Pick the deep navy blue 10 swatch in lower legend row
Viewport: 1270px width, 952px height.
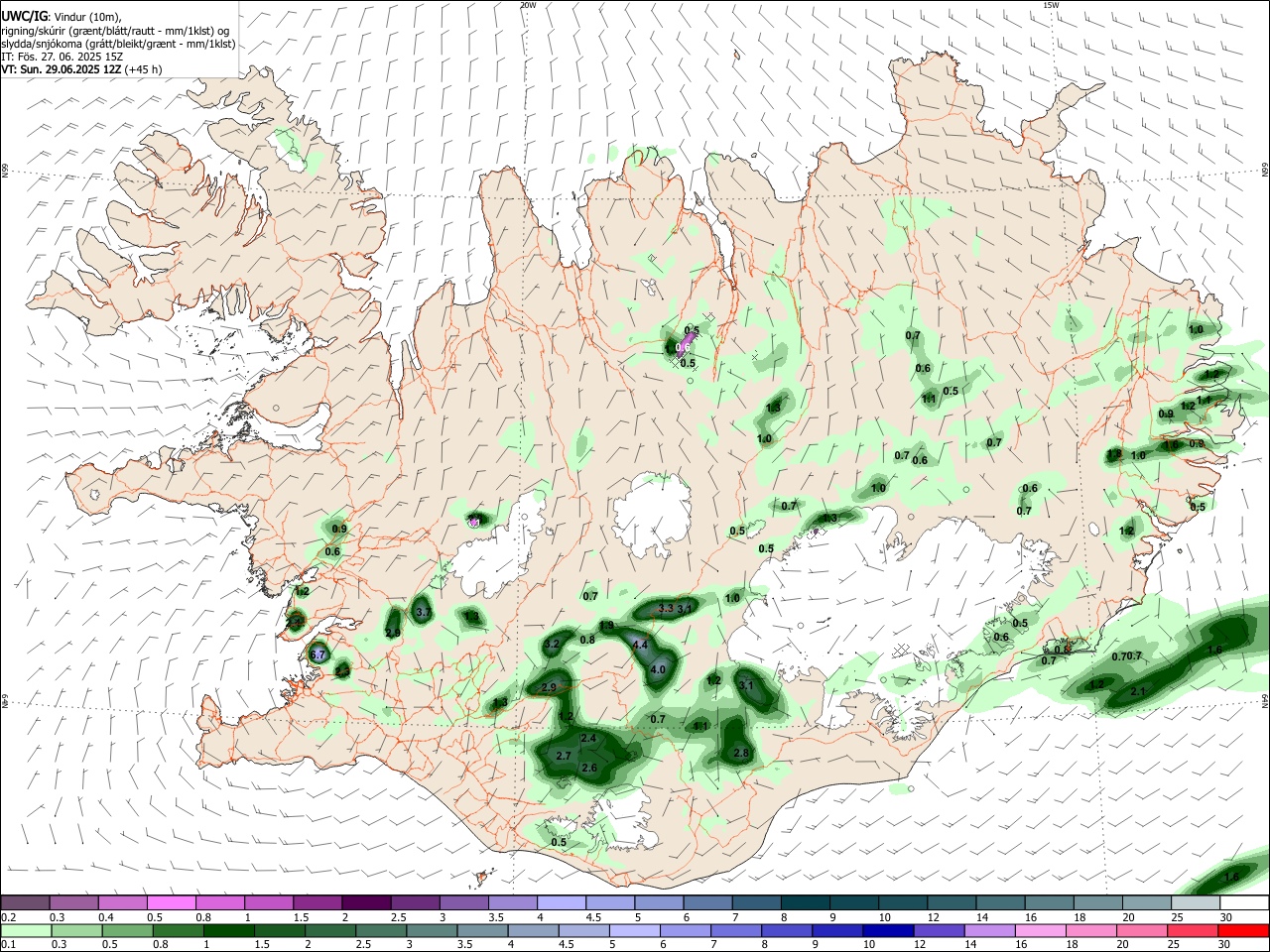(890, 930)
